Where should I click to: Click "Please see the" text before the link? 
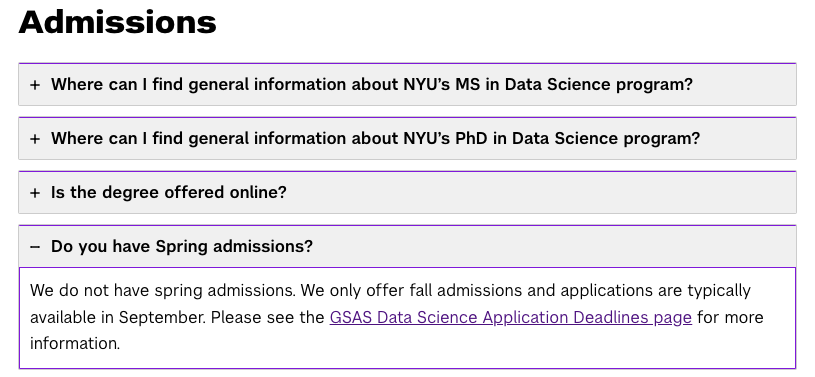(268, 317)
